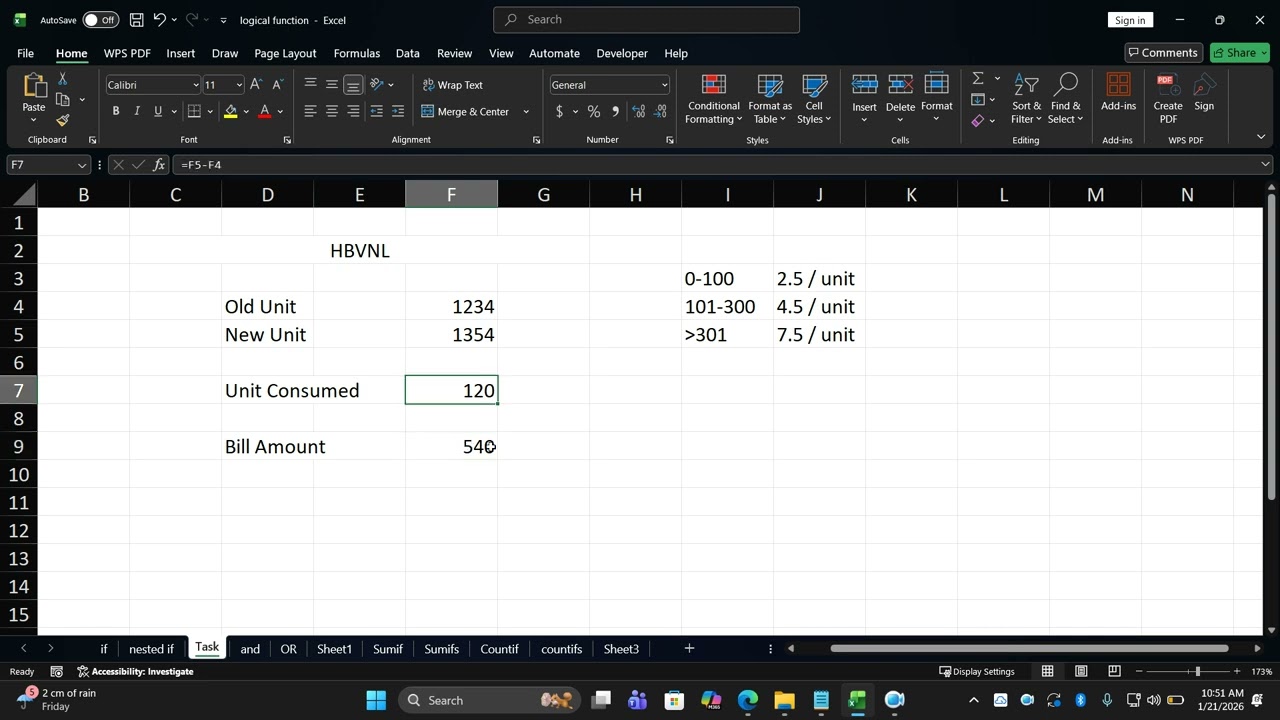Open the Font Color dropdown arrow

click(x=280, y=112)
